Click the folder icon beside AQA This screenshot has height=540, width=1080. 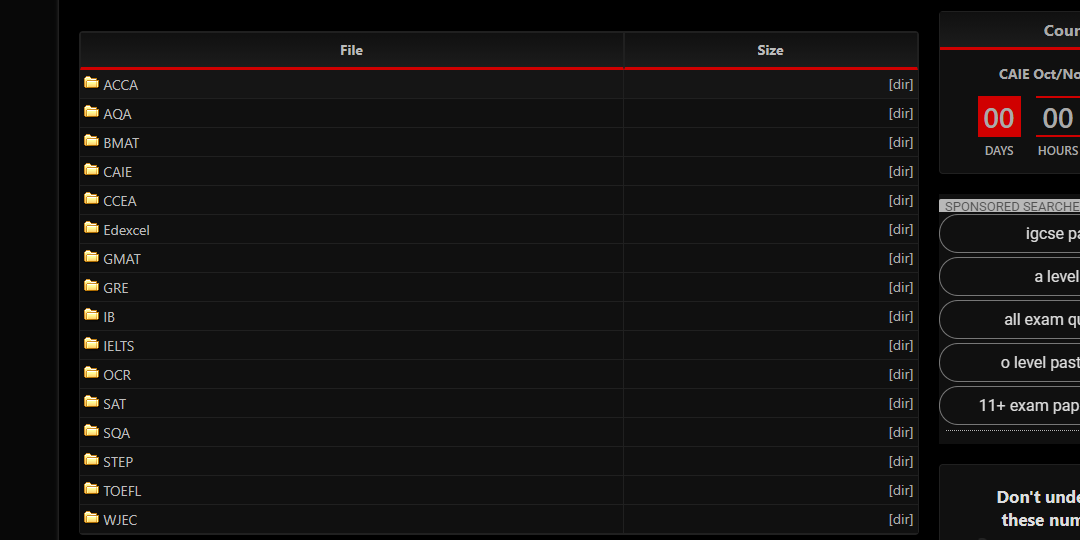[92, 112]
